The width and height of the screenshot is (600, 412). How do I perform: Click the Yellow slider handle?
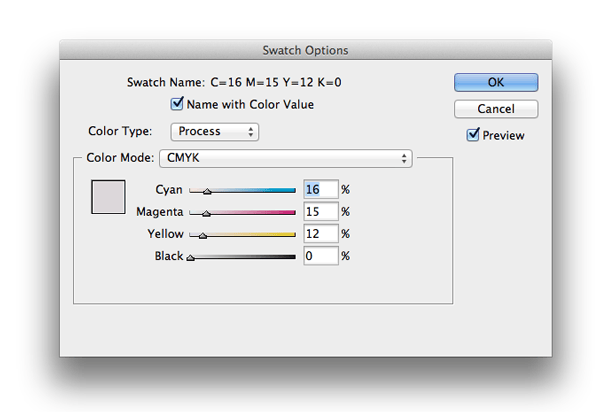[x=203, y=236]
